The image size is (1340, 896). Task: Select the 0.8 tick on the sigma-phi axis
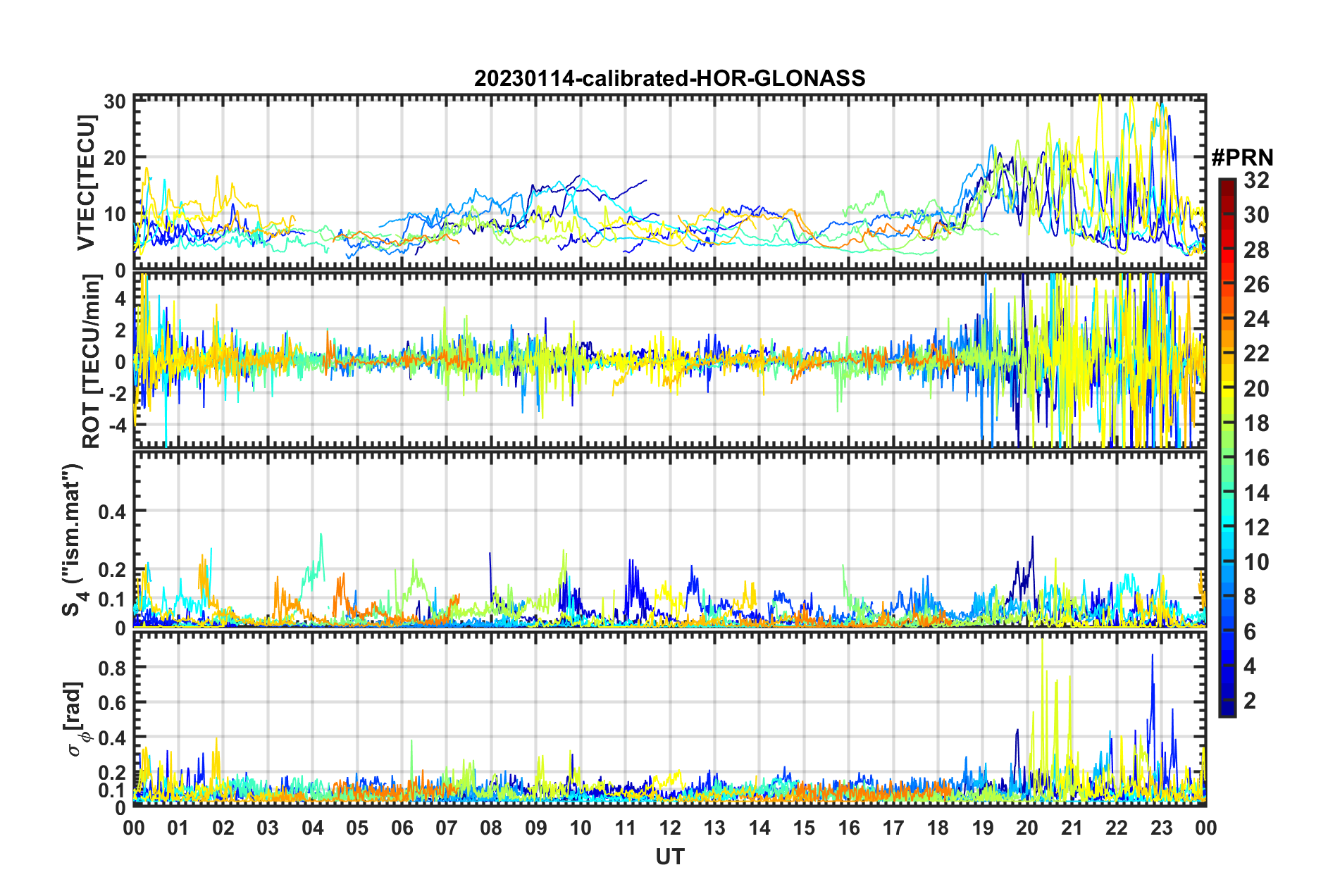click(112, 667)
